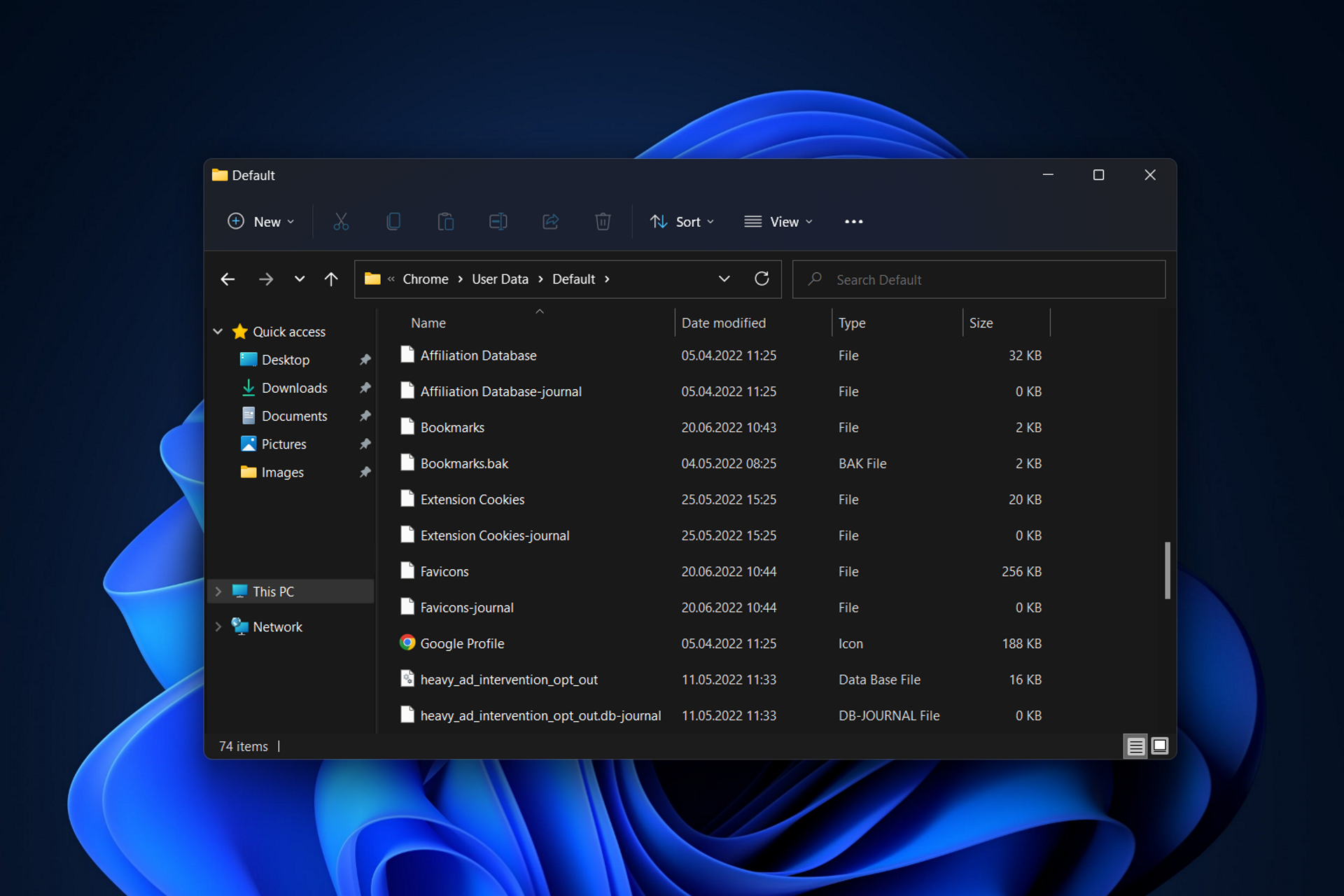
Task: Click vertical scrollbar thumb in file list
Action: 1167,570
